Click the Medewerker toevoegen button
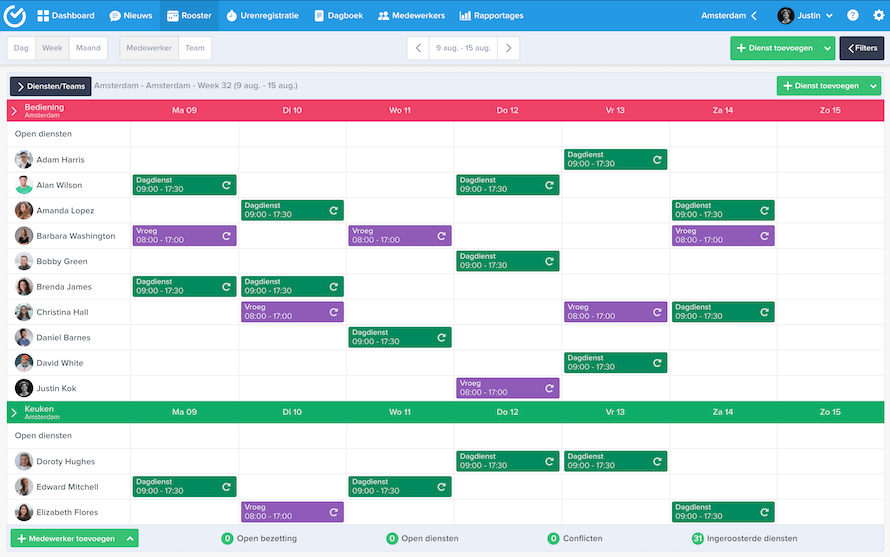The height and width of the screenshot is (557, 890). tap(74, 539)
